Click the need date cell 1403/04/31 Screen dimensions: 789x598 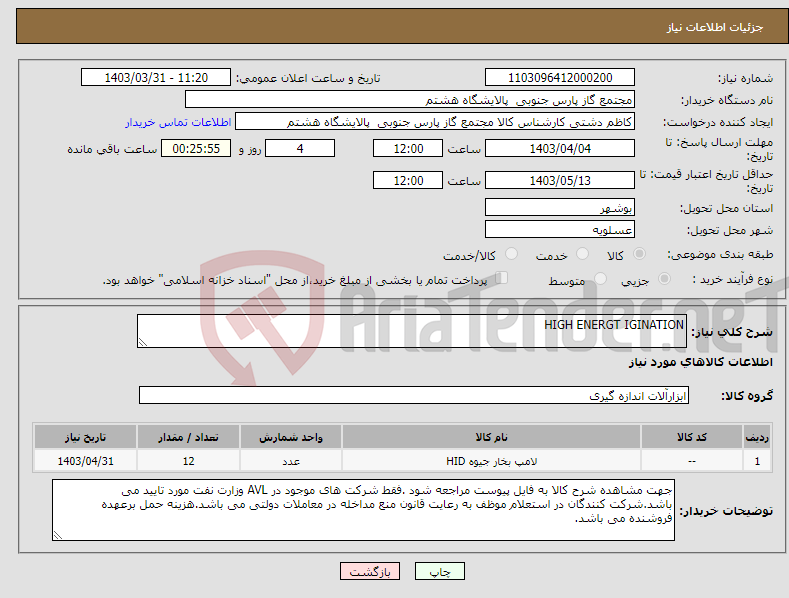coord(85,461)
